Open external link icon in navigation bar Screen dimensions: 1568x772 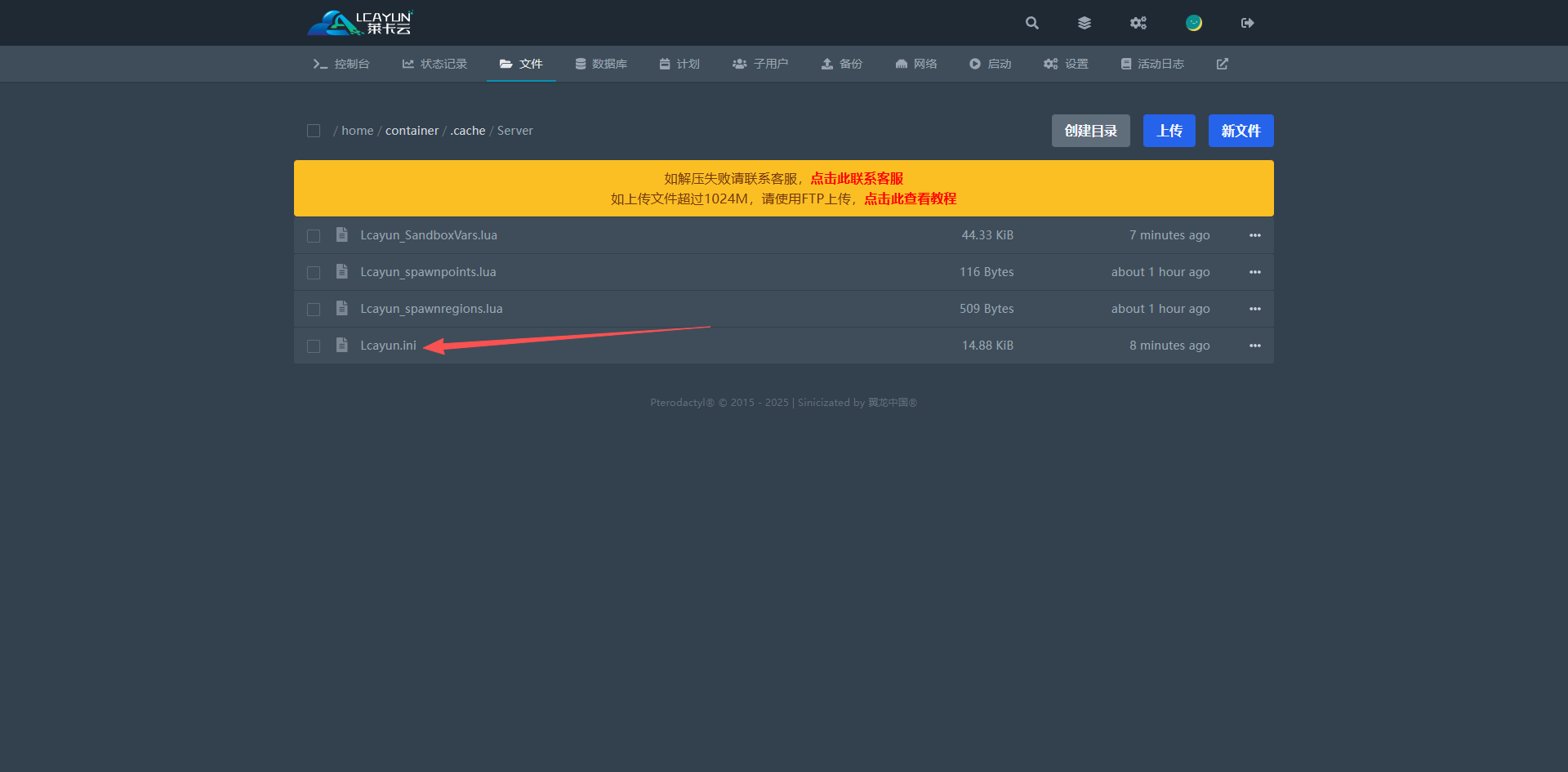(1223, 64)
